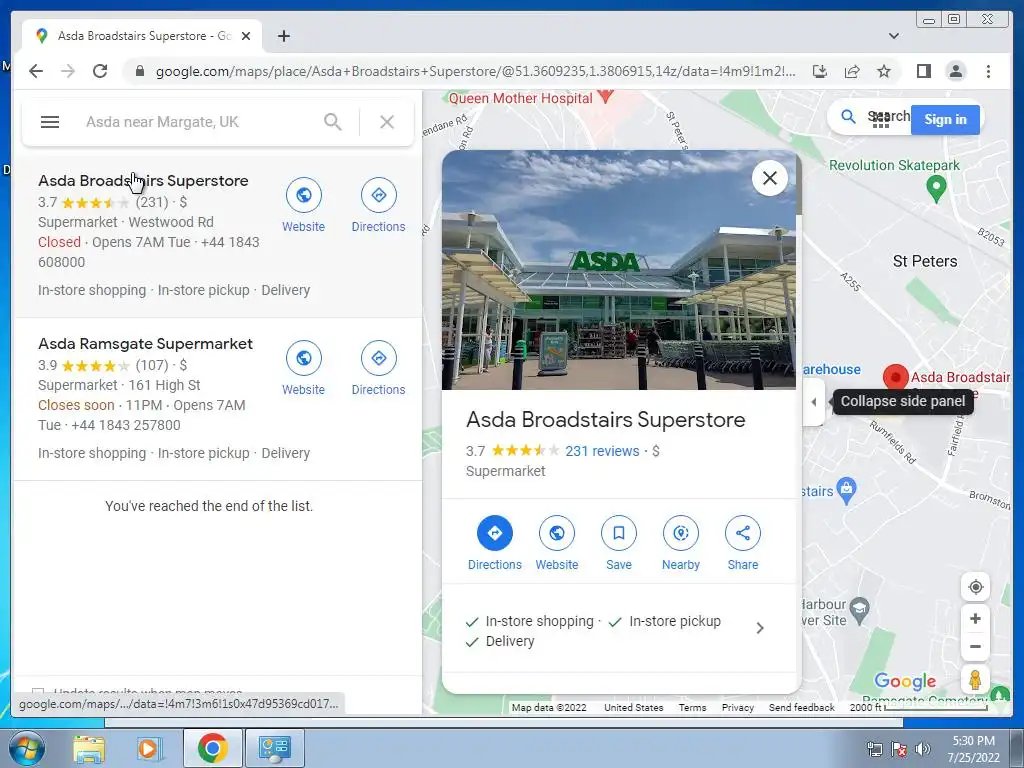Click the address bar URL

click(475, 71)
